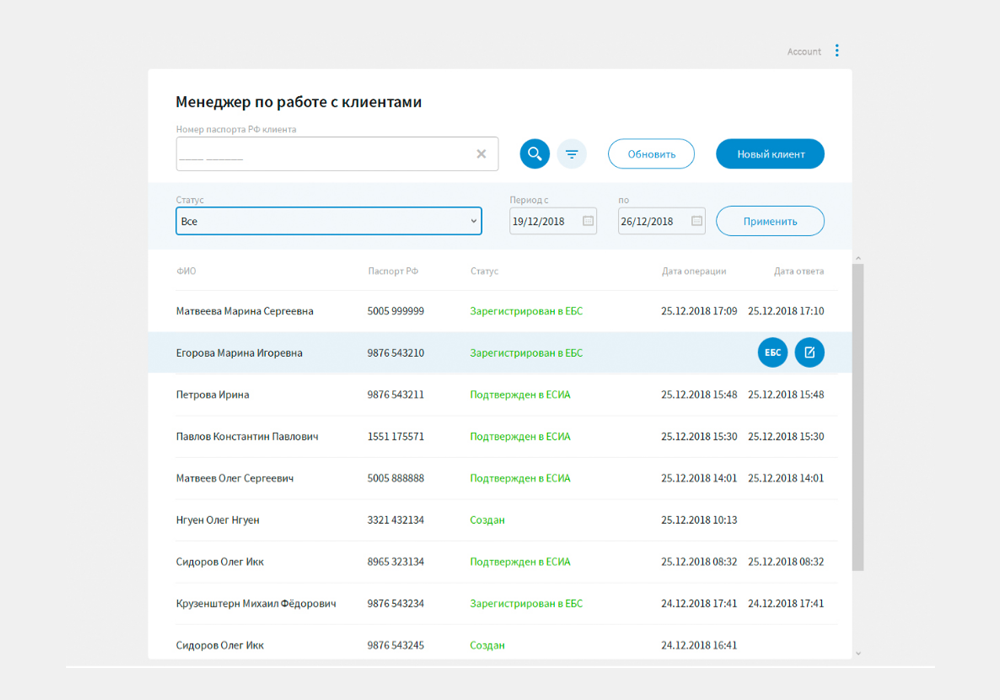The image size is (1000, 700).
Task: Click passport number 9876 543234
Action: click(395, 604)
